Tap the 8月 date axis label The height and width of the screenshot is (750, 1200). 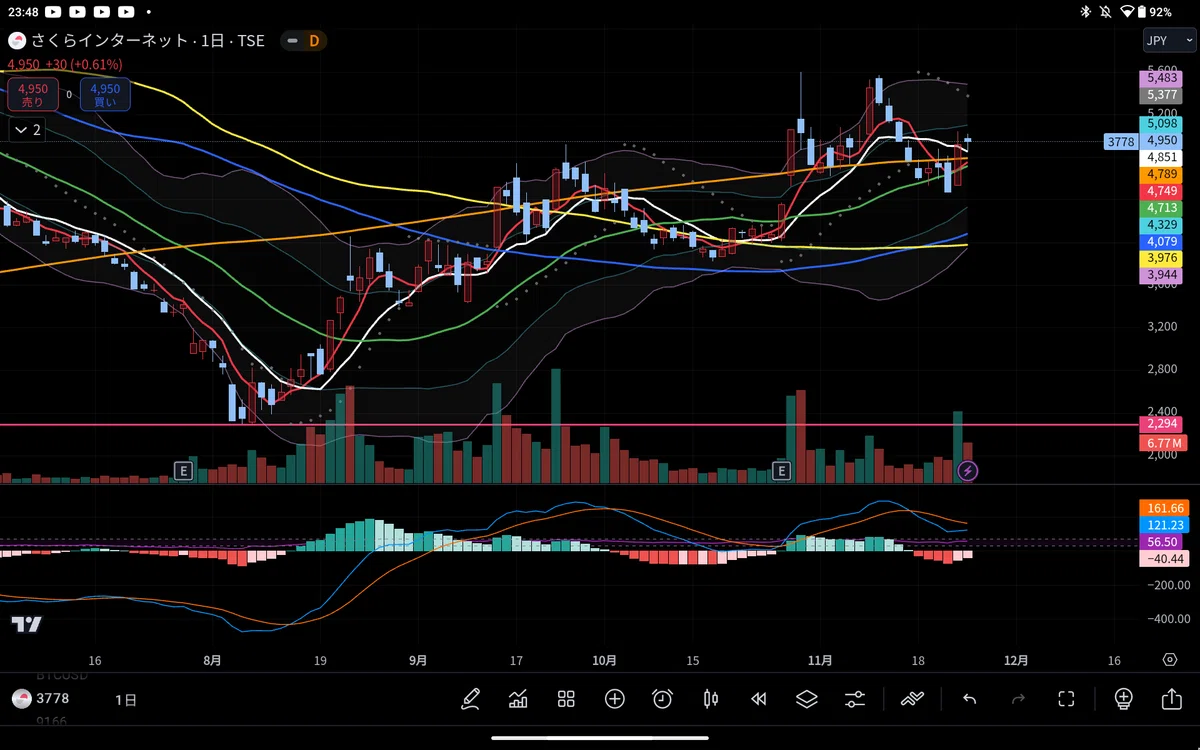click(x=212, y=660)
